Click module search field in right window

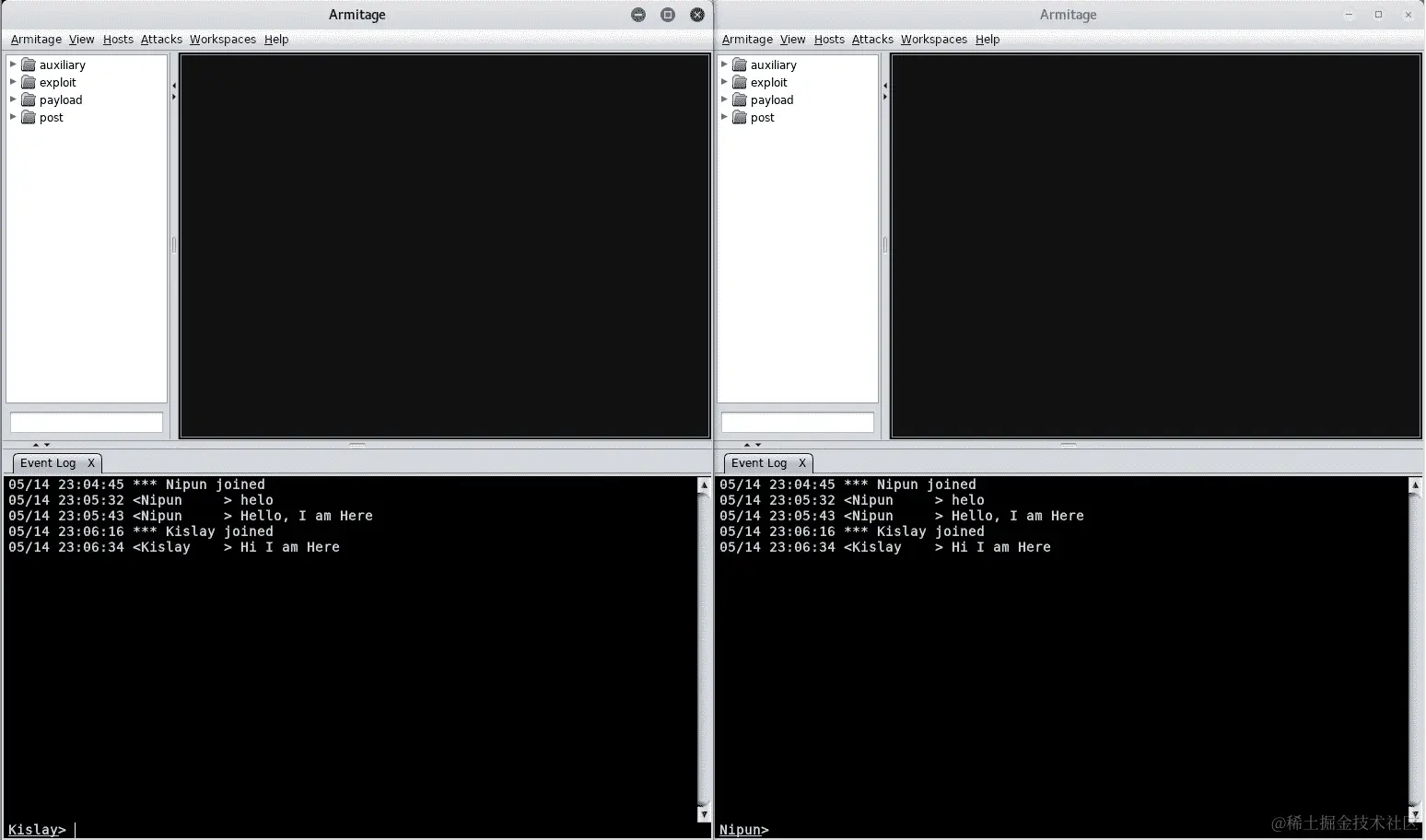pyautogui.click(x=798, y=422)
